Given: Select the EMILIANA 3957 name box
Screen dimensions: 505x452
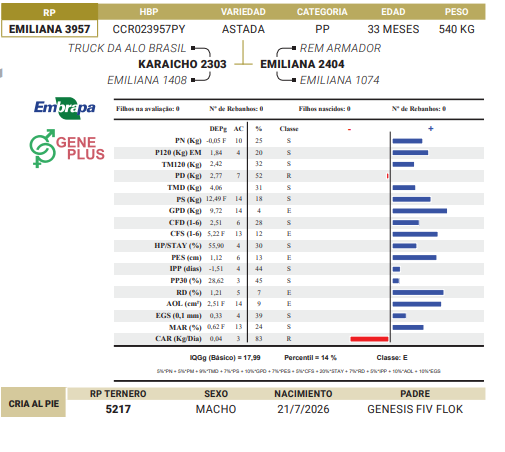Looking at the screenshot, I should (x=49, y=29).
